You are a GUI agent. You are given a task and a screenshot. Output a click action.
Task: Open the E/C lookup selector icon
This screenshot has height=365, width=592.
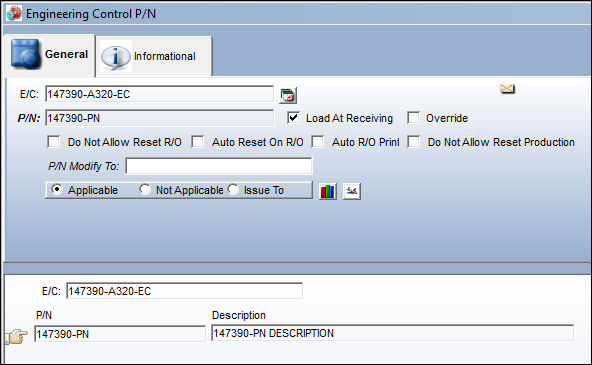[288, 95]
